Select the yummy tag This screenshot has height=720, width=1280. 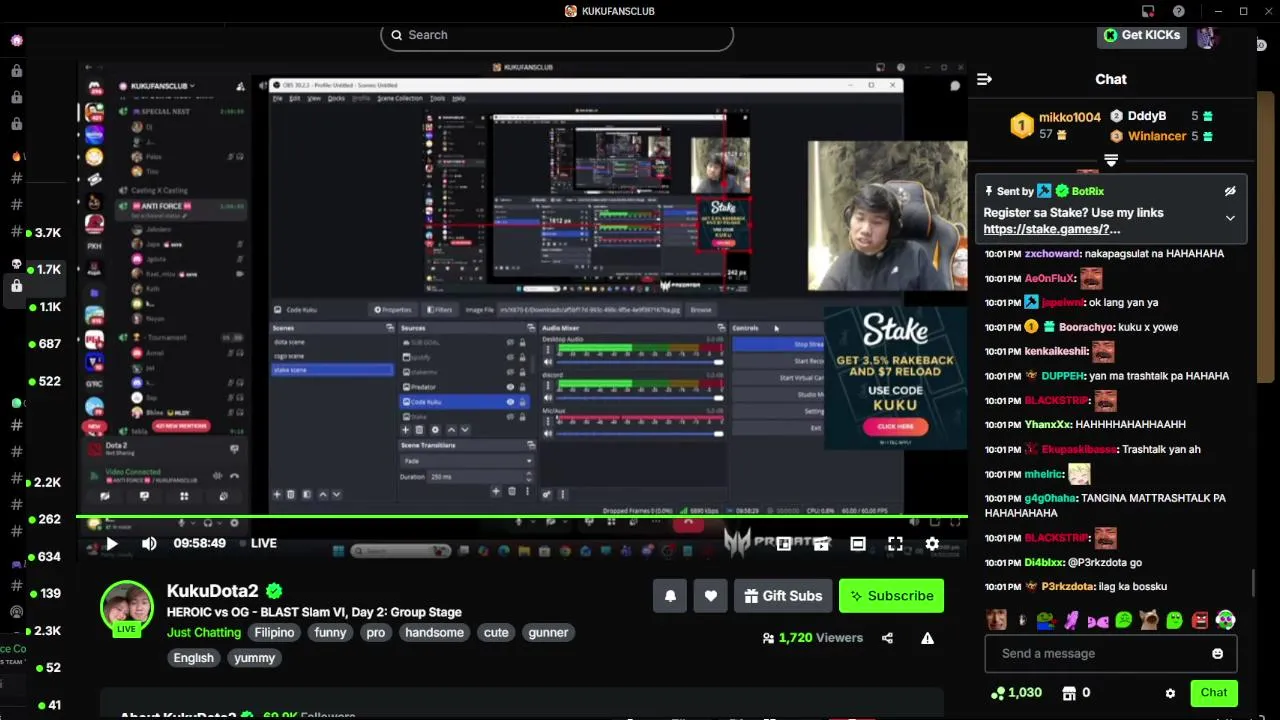click(255, 658)
